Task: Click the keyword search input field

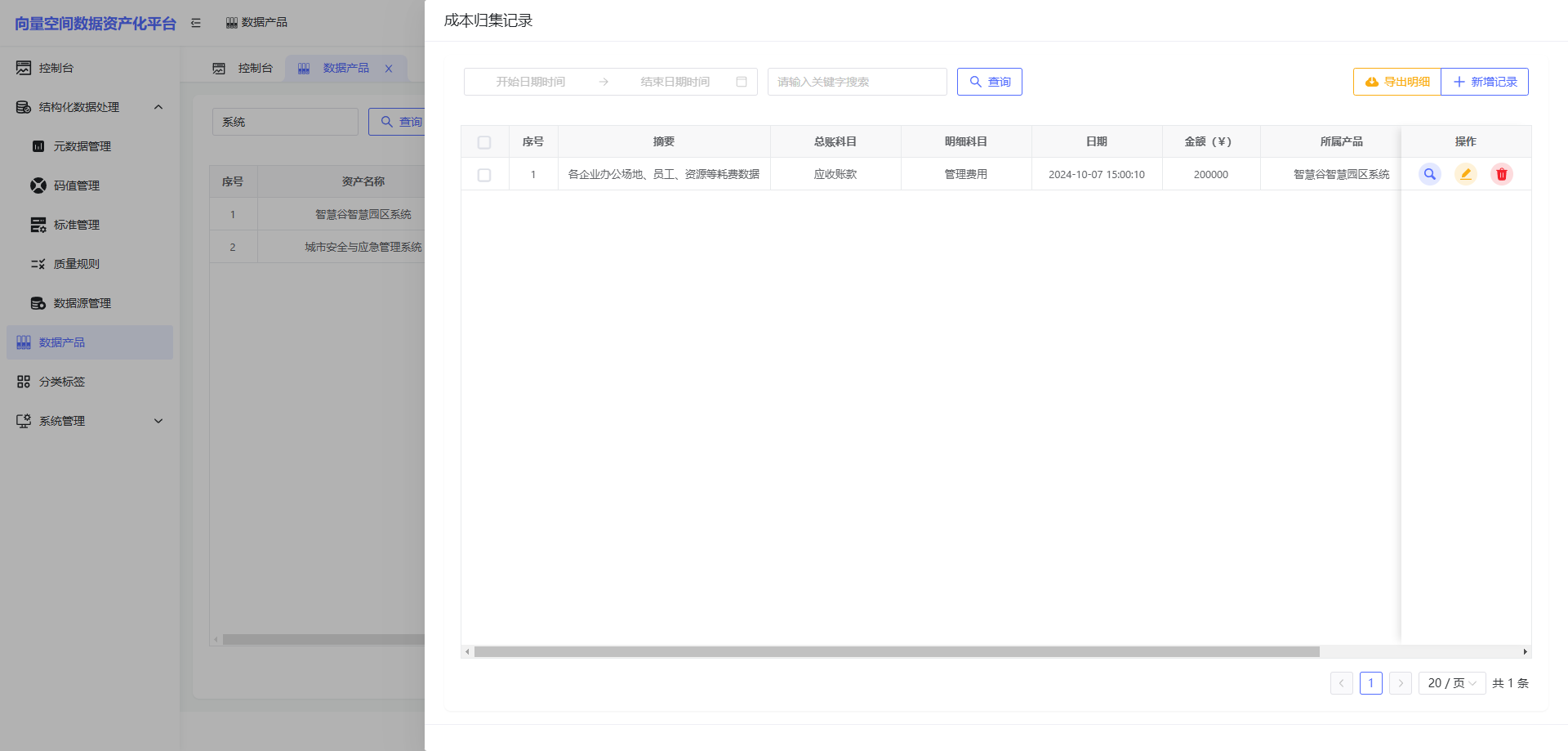Action: coord(857,82)
